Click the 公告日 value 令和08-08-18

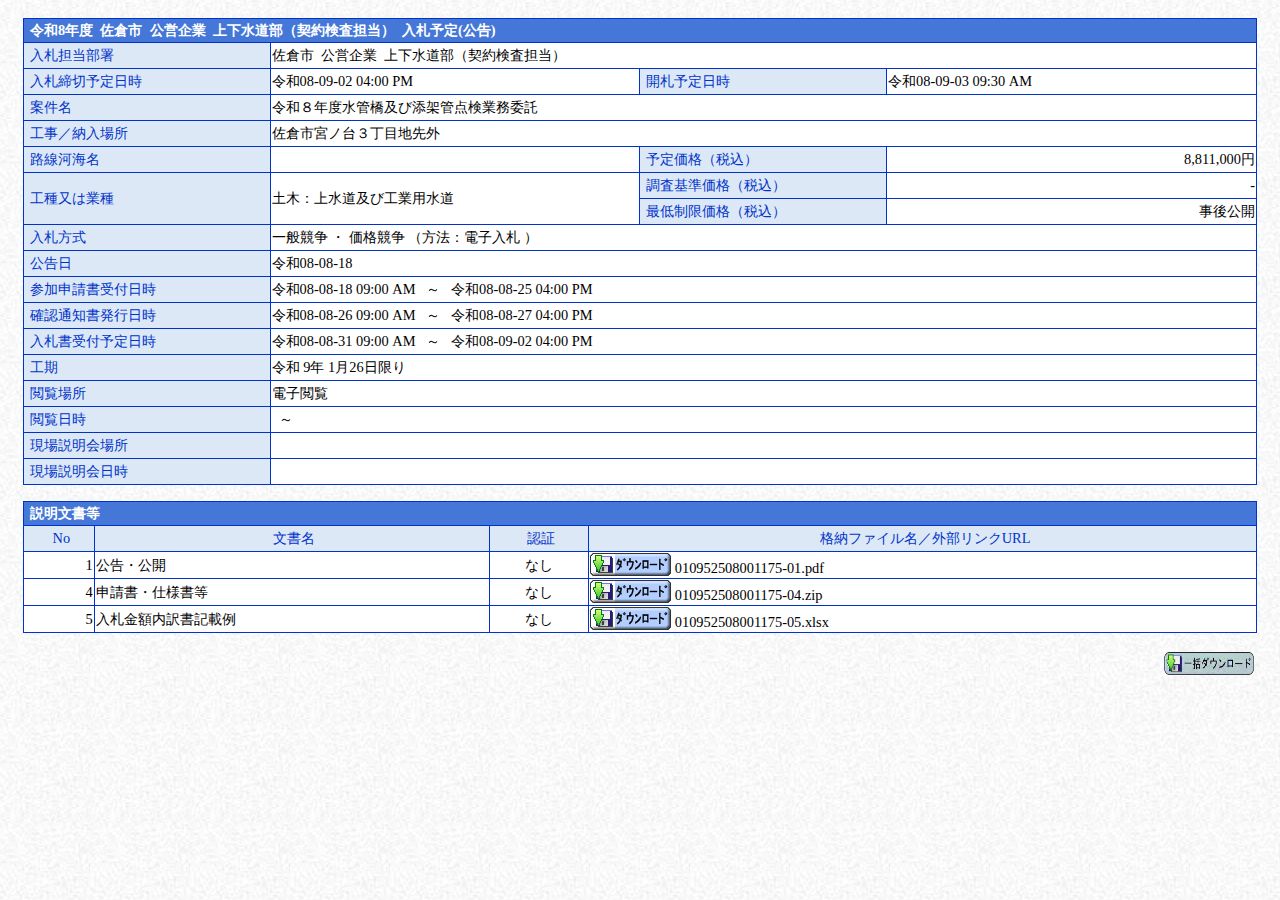pyautogui.click(x=312, y=263)
